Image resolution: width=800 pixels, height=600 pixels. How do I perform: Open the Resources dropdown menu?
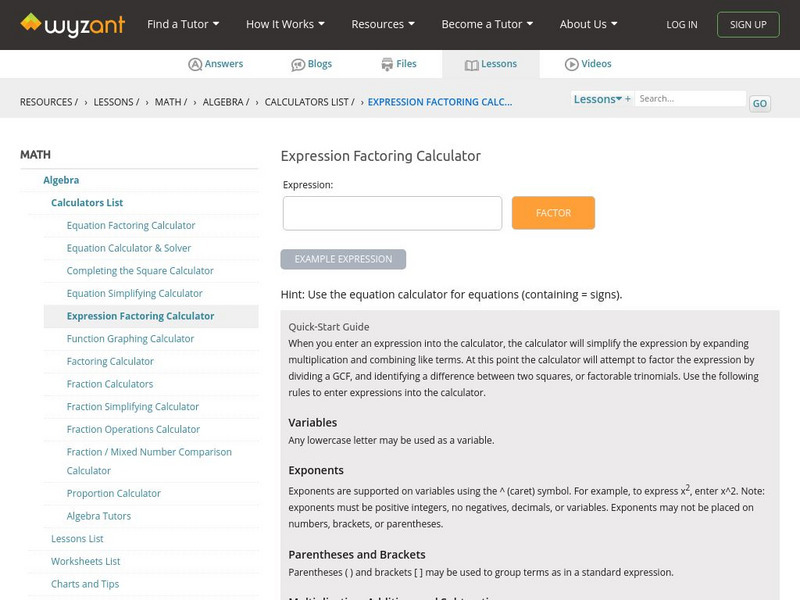pos(383,24)
